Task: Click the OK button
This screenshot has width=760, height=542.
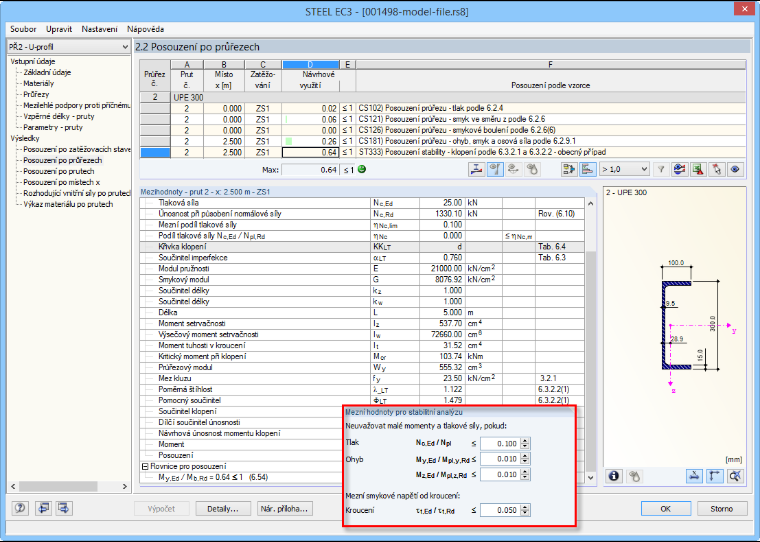Action: coord(666,509)
